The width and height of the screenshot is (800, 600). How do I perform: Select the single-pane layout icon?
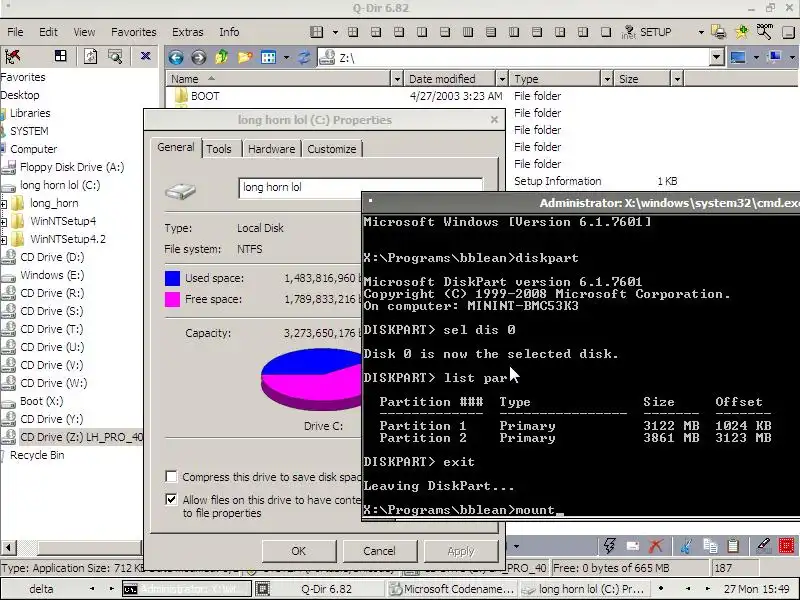click(606, 32)
